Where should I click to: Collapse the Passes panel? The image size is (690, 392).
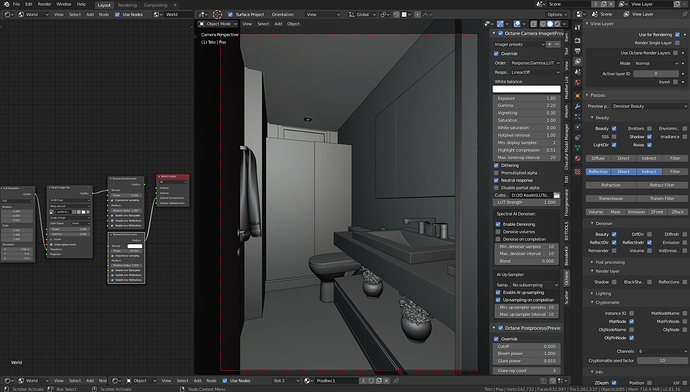click(x=598, y=95)
